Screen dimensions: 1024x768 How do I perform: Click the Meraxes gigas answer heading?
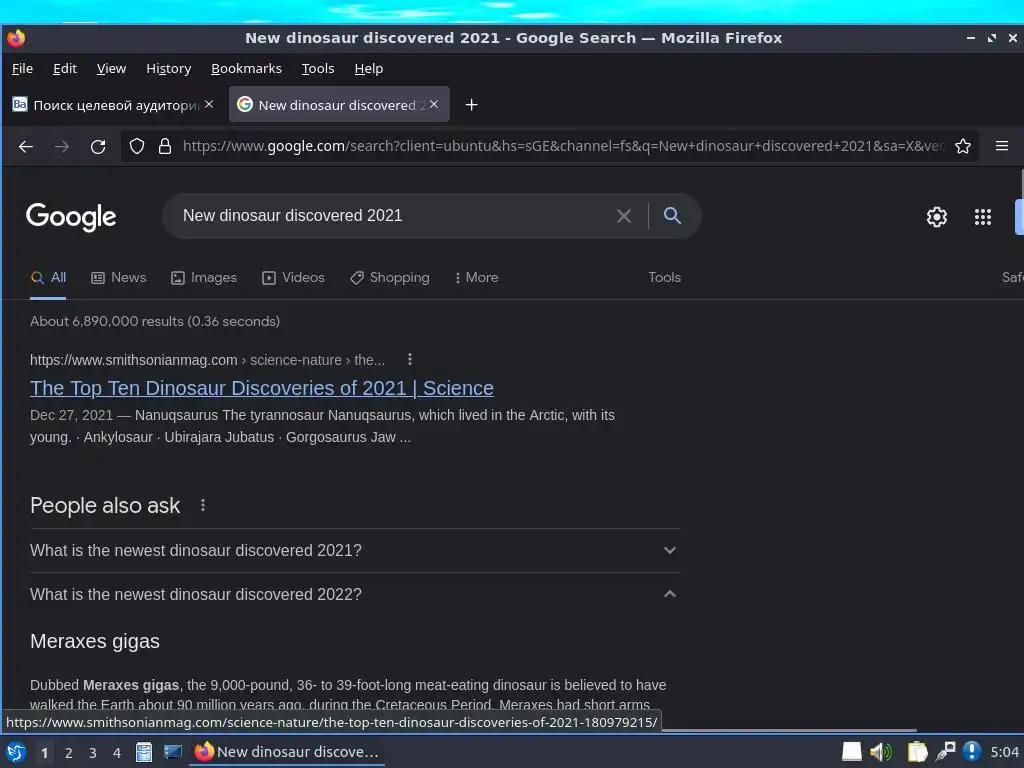pyautogui.click(x=95, y=641)
